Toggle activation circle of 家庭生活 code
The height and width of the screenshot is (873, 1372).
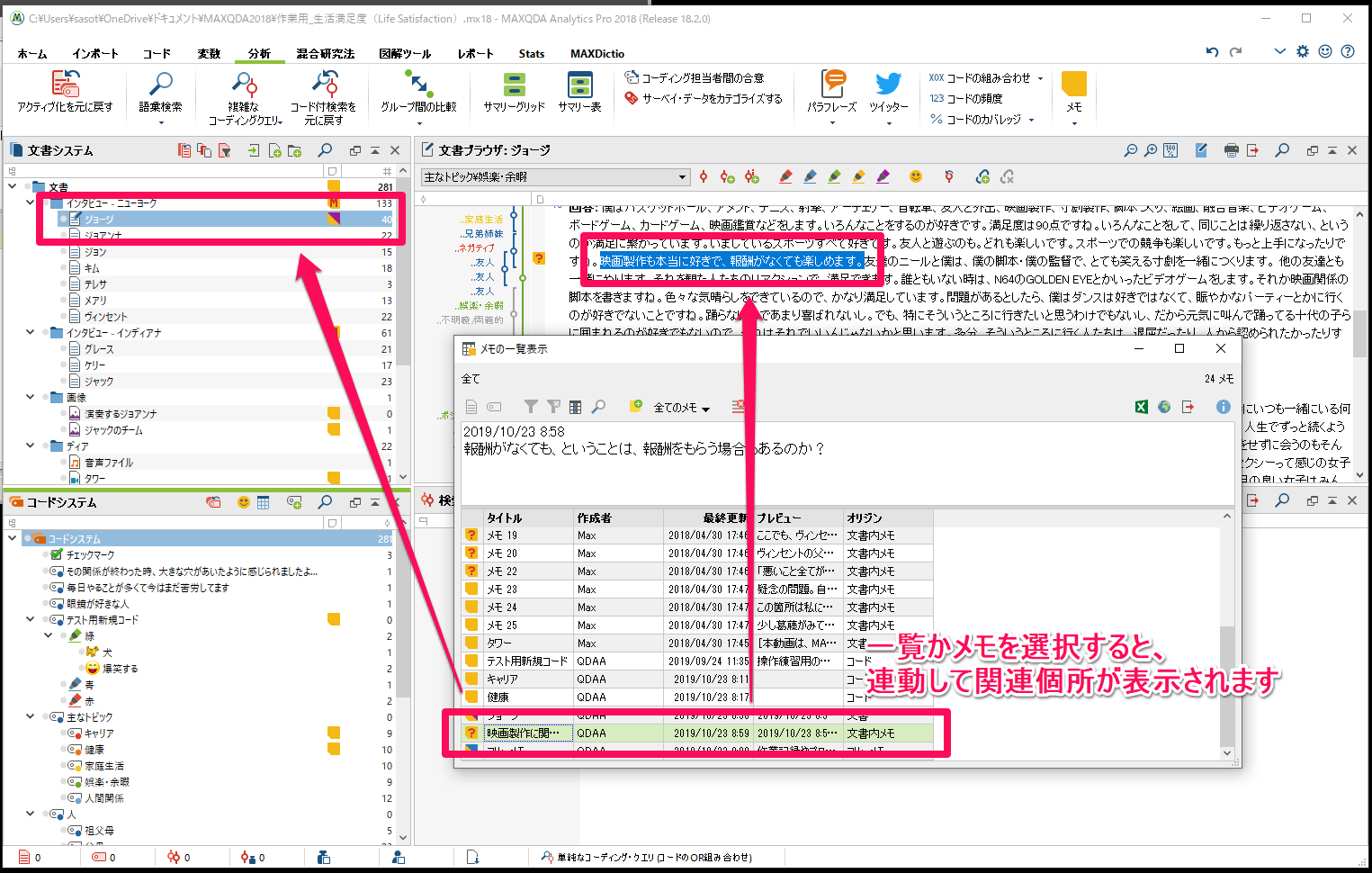tap(63, 766)
